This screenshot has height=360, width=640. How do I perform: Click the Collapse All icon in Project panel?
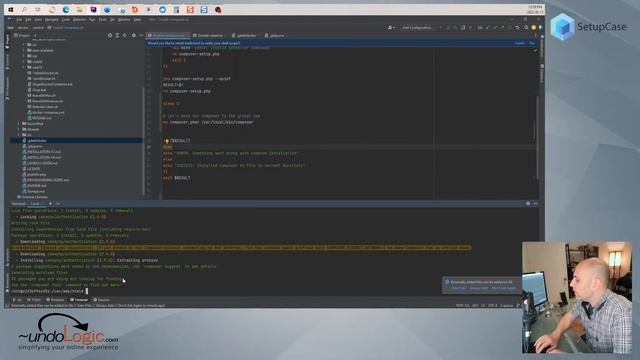(125, 36)
